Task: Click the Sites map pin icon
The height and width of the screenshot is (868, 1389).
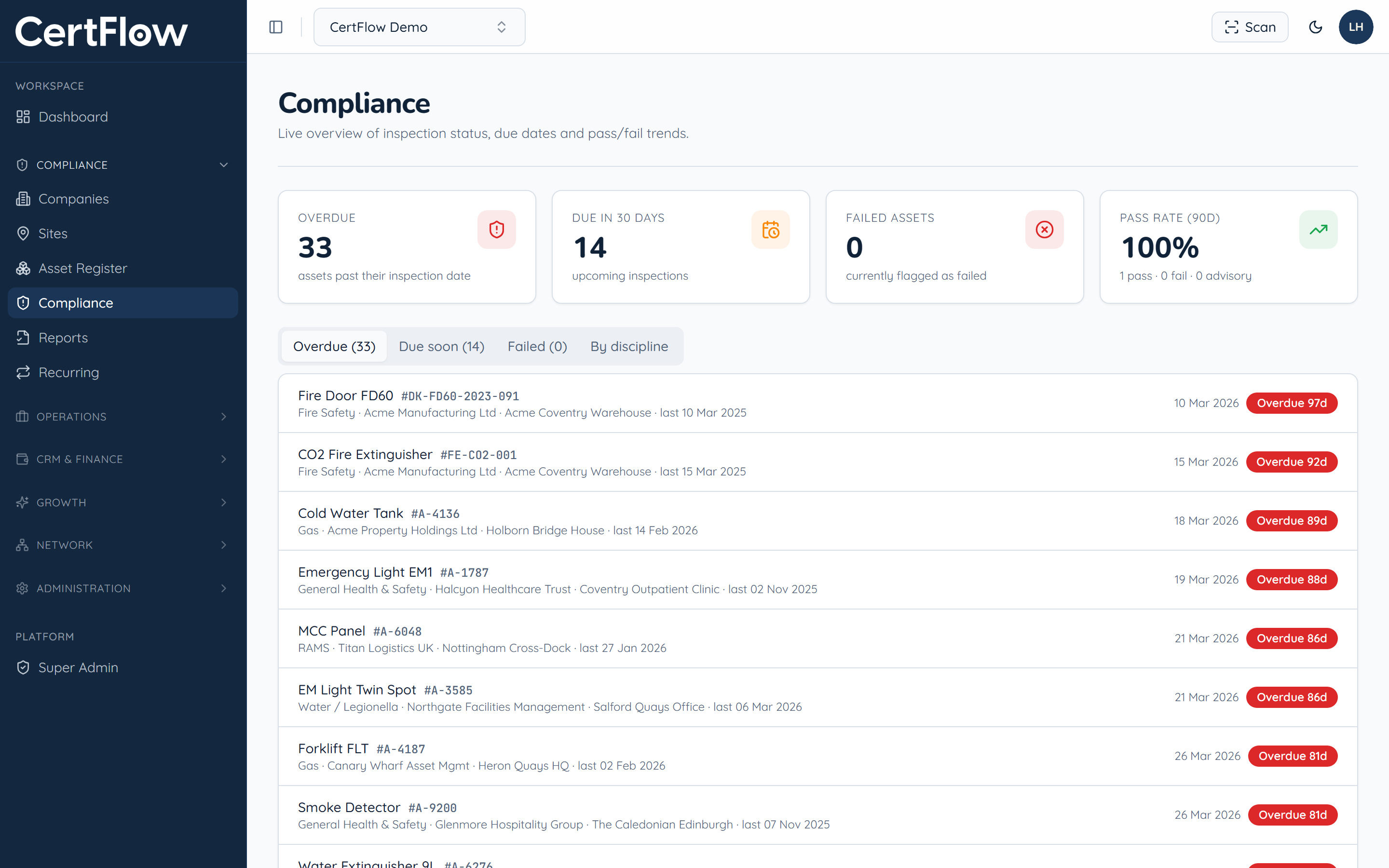Action: click(x=23, y=234)
